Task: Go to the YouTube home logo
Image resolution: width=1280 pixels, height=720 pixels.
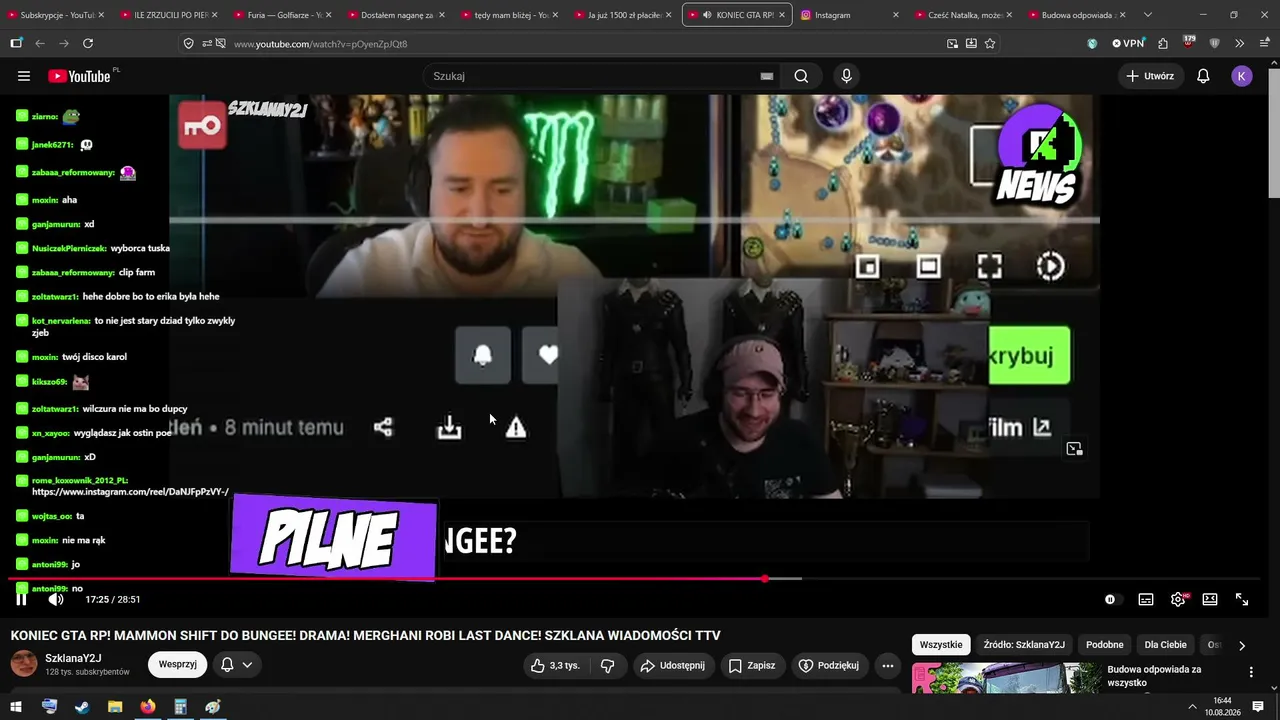Action: coord(79,76)
